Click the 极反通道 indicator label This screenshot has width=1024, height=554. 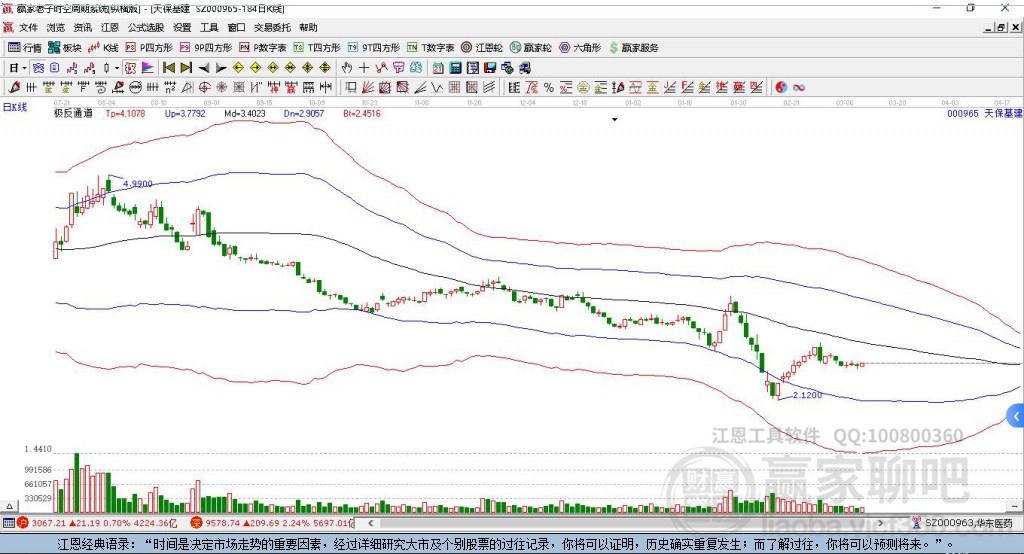point(73,113)
